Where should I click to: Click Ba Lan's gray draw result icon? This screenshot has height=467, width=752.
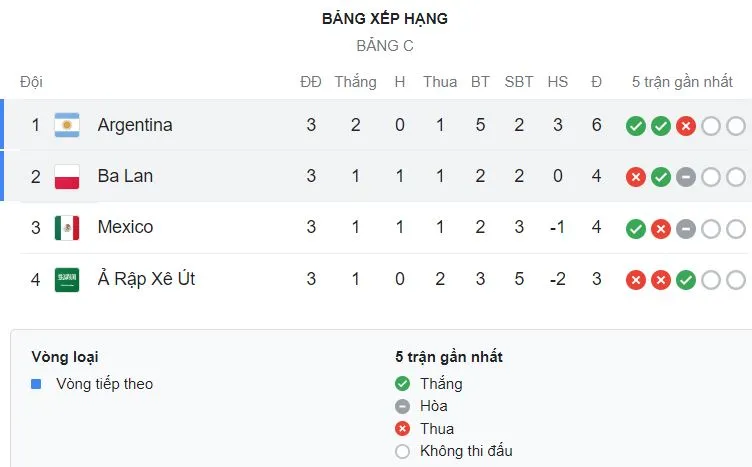pos(685,177)
